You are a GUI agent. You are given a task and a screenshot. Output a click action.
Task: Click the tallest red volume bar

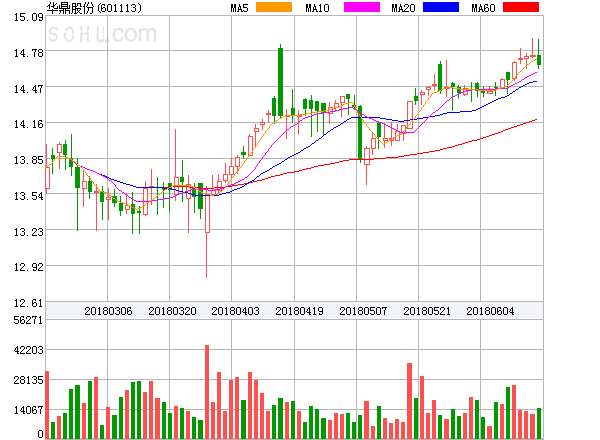point(207,392)
